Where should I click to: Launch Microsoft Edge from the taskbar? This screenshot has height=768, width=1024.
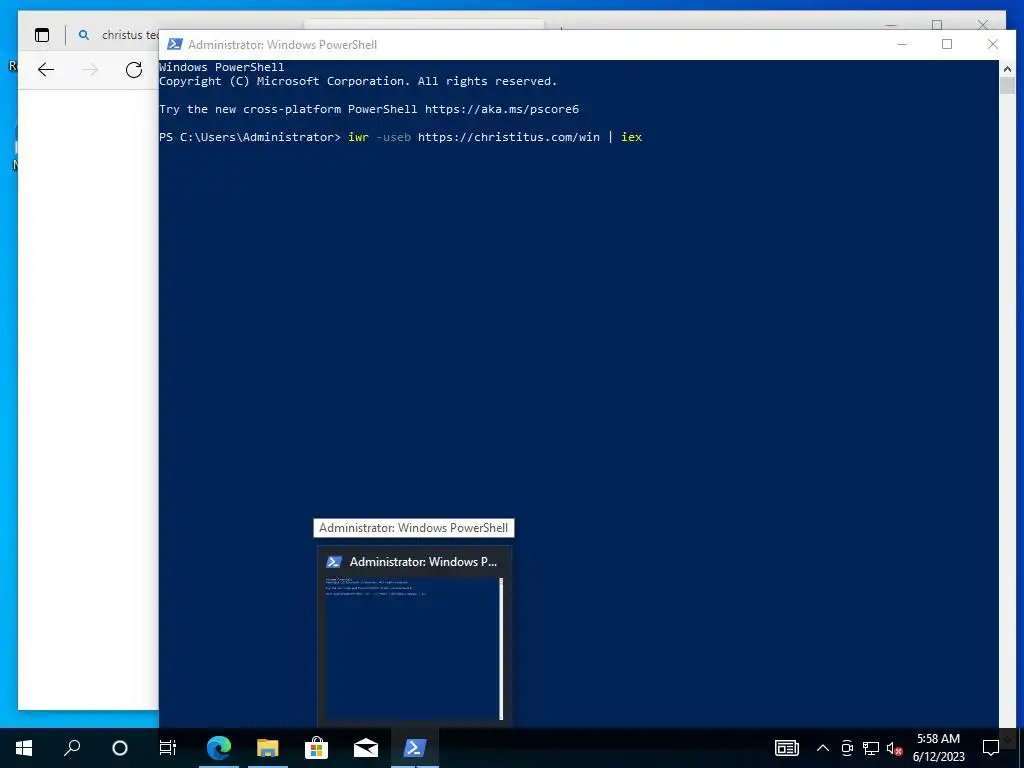[x=219, y=748]
